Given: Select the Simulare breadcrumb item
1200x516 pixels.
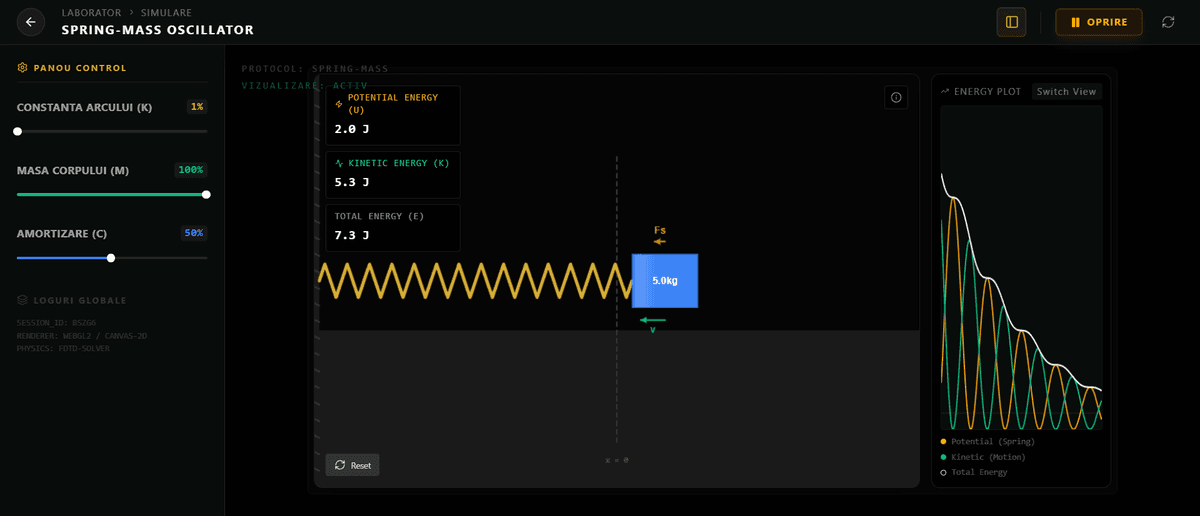Looking at the screenshot, I should (166, 13).
